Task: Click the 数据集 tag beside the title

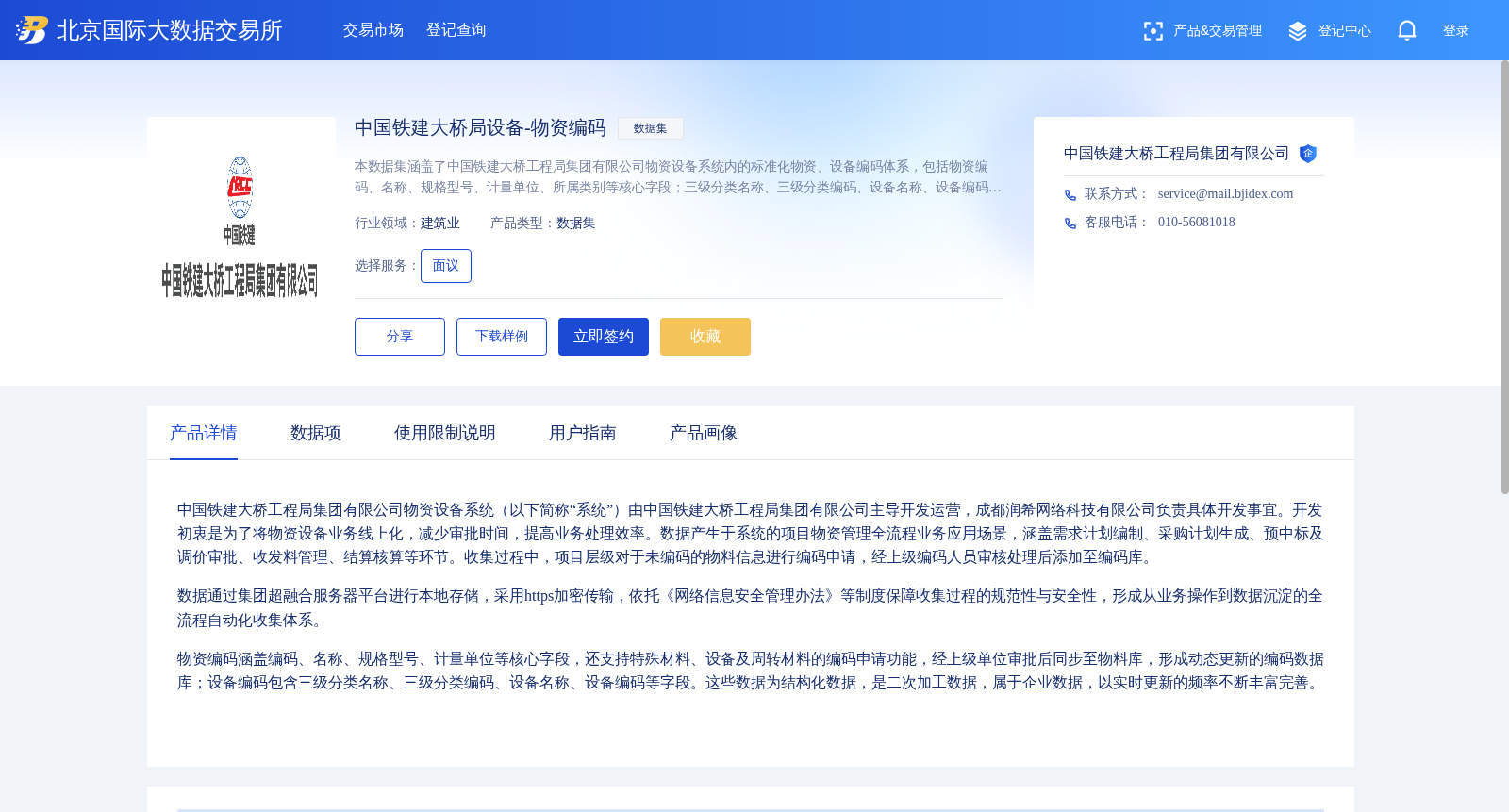Action: click(x=651, y=128)
